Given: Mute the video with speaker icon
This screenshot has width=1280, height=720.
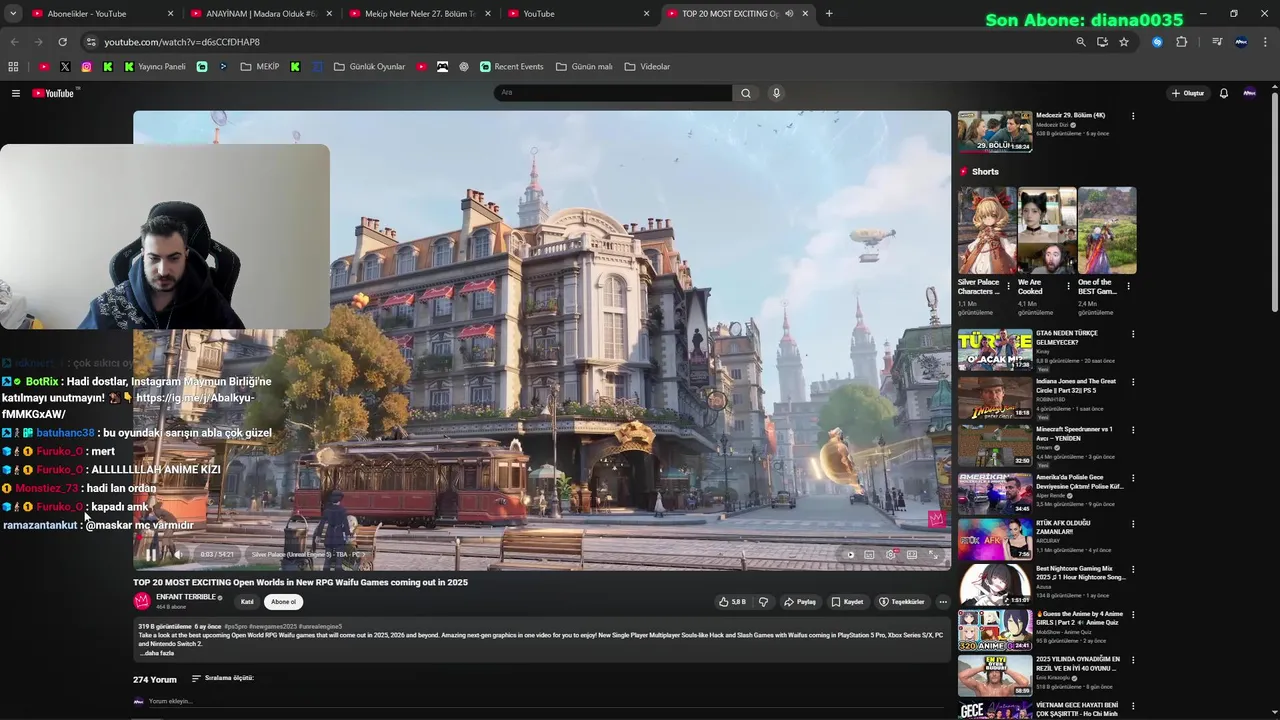Looking at the screenshot, I should point(178,554).
